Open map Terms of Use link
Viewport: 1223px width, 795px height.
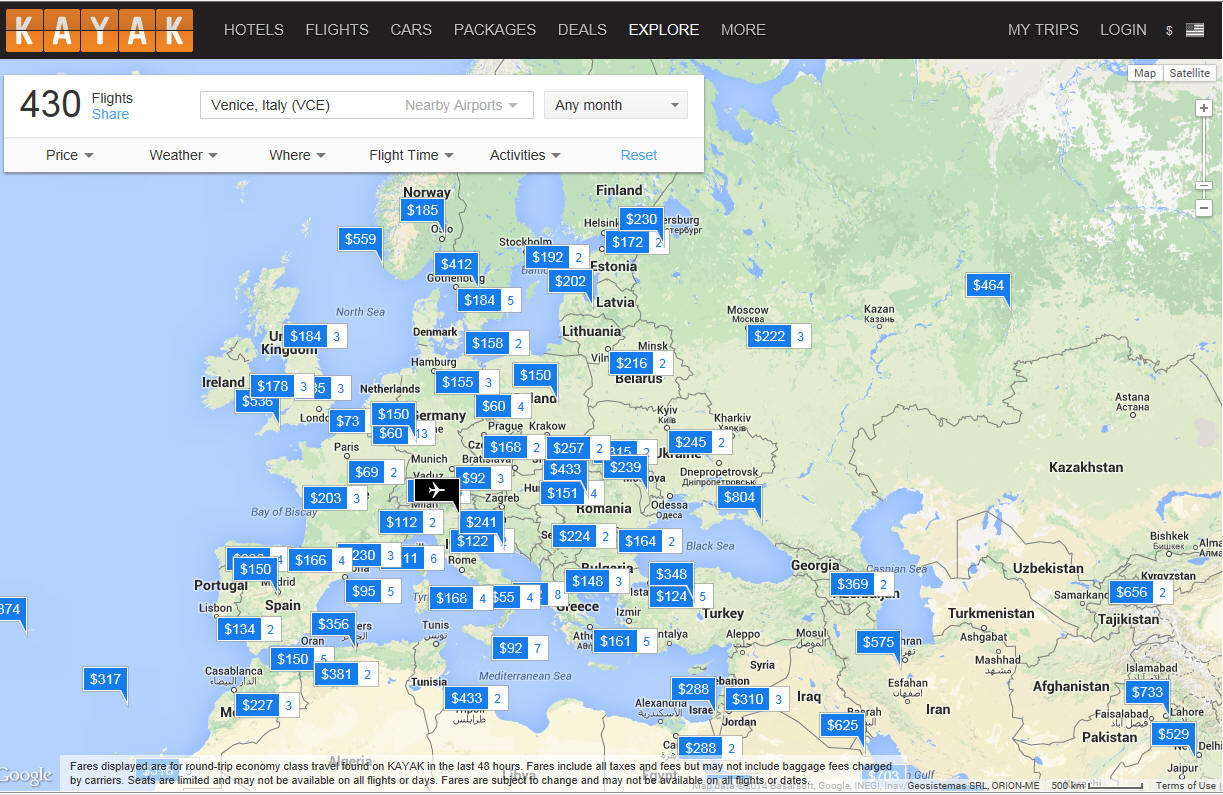1186,786
